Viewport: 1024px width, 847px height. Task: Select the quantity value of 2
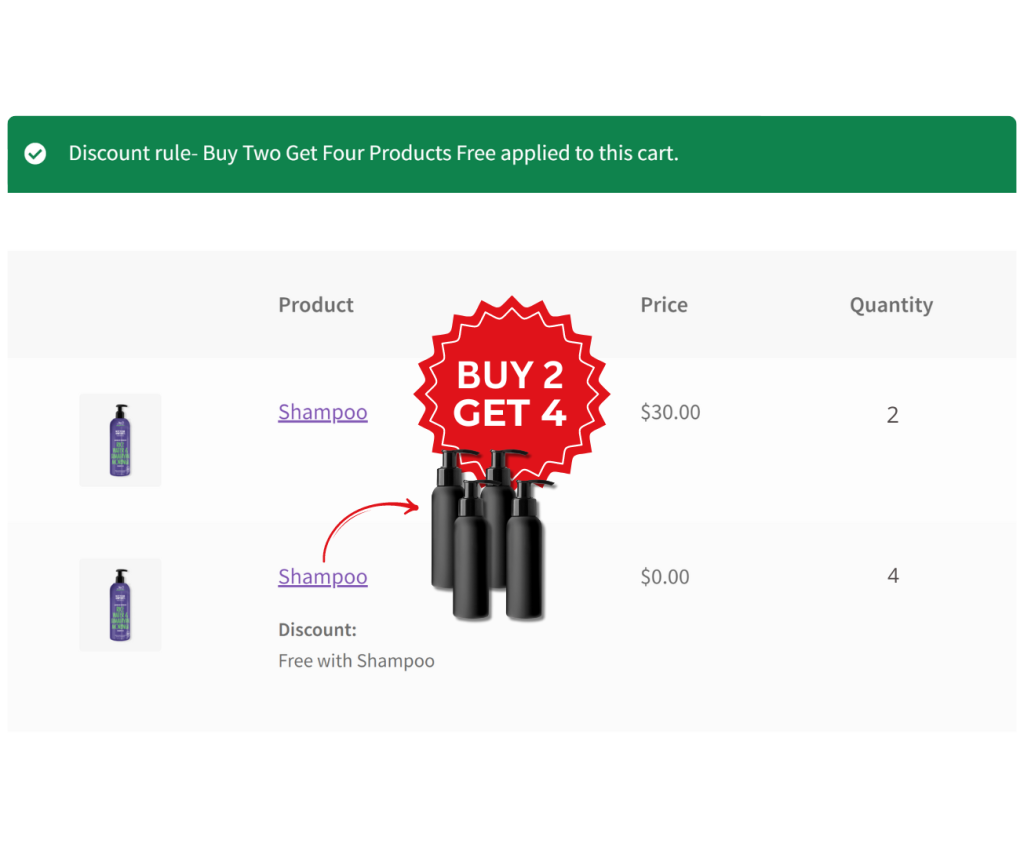(892, 414)
